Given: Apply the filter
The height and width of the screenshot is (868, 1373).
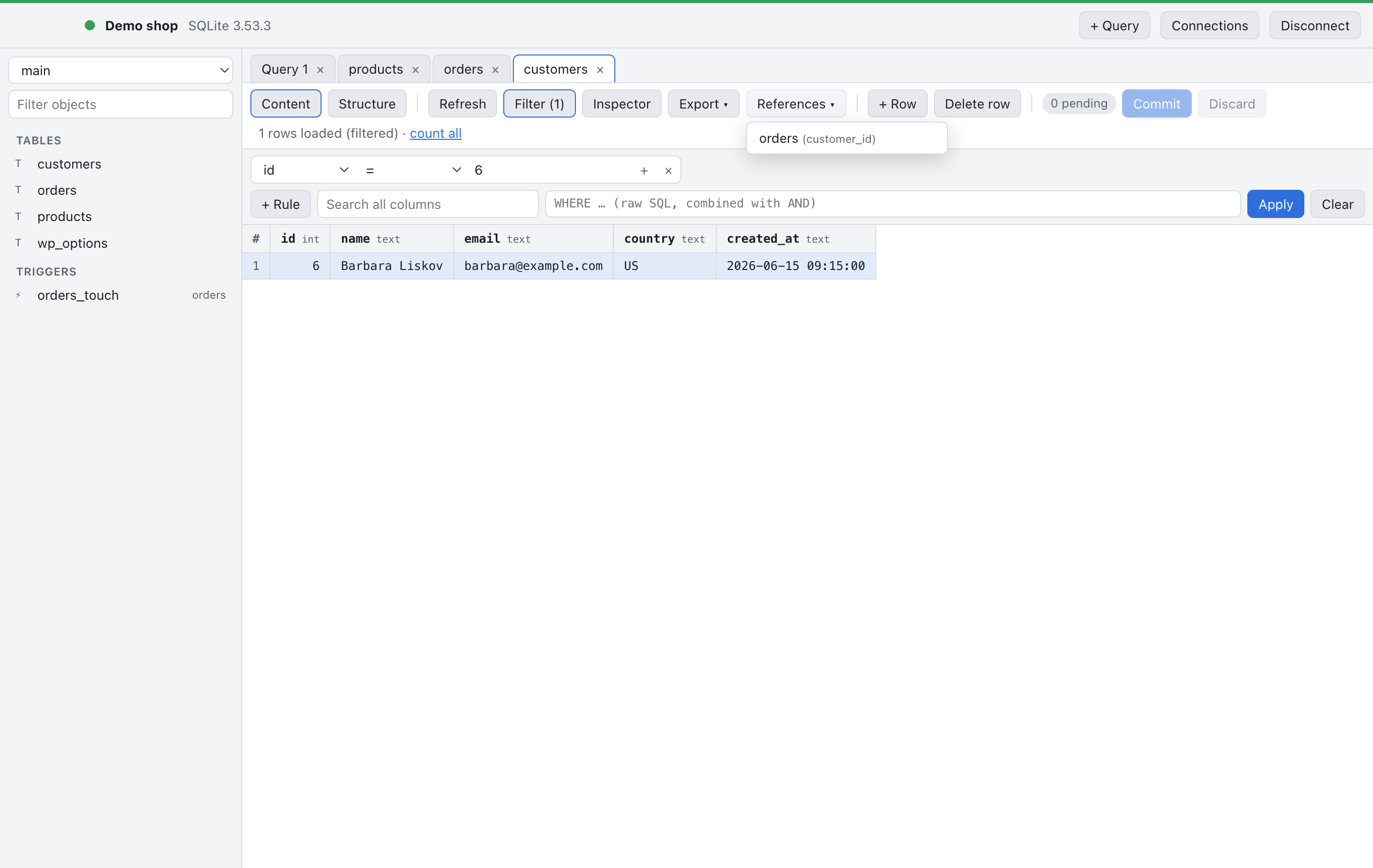Looking at the screenshot, I should [x=1275, y=204].
